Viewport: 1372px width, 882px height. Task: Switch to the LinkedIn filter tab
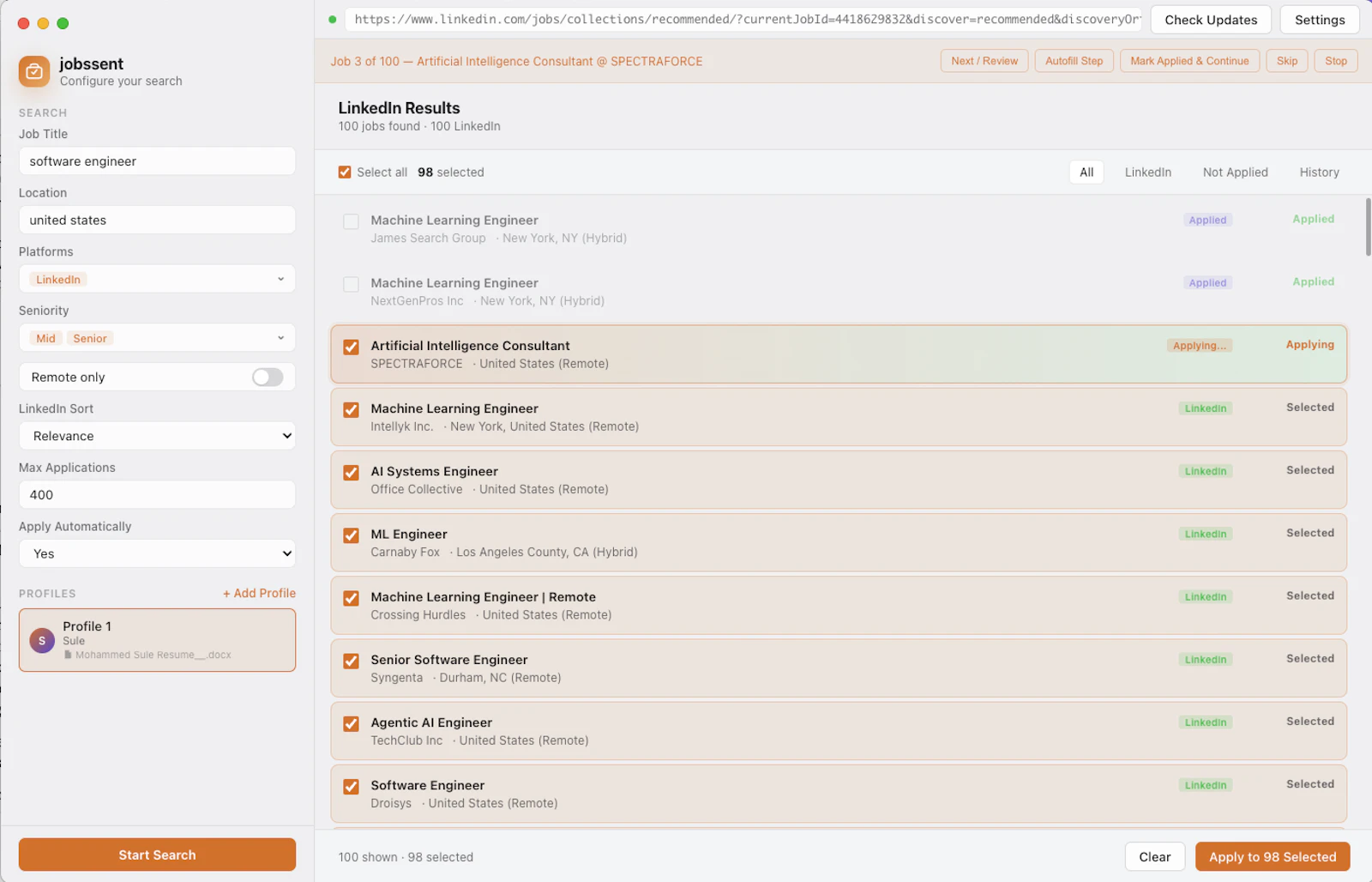tap(1147, 172)
